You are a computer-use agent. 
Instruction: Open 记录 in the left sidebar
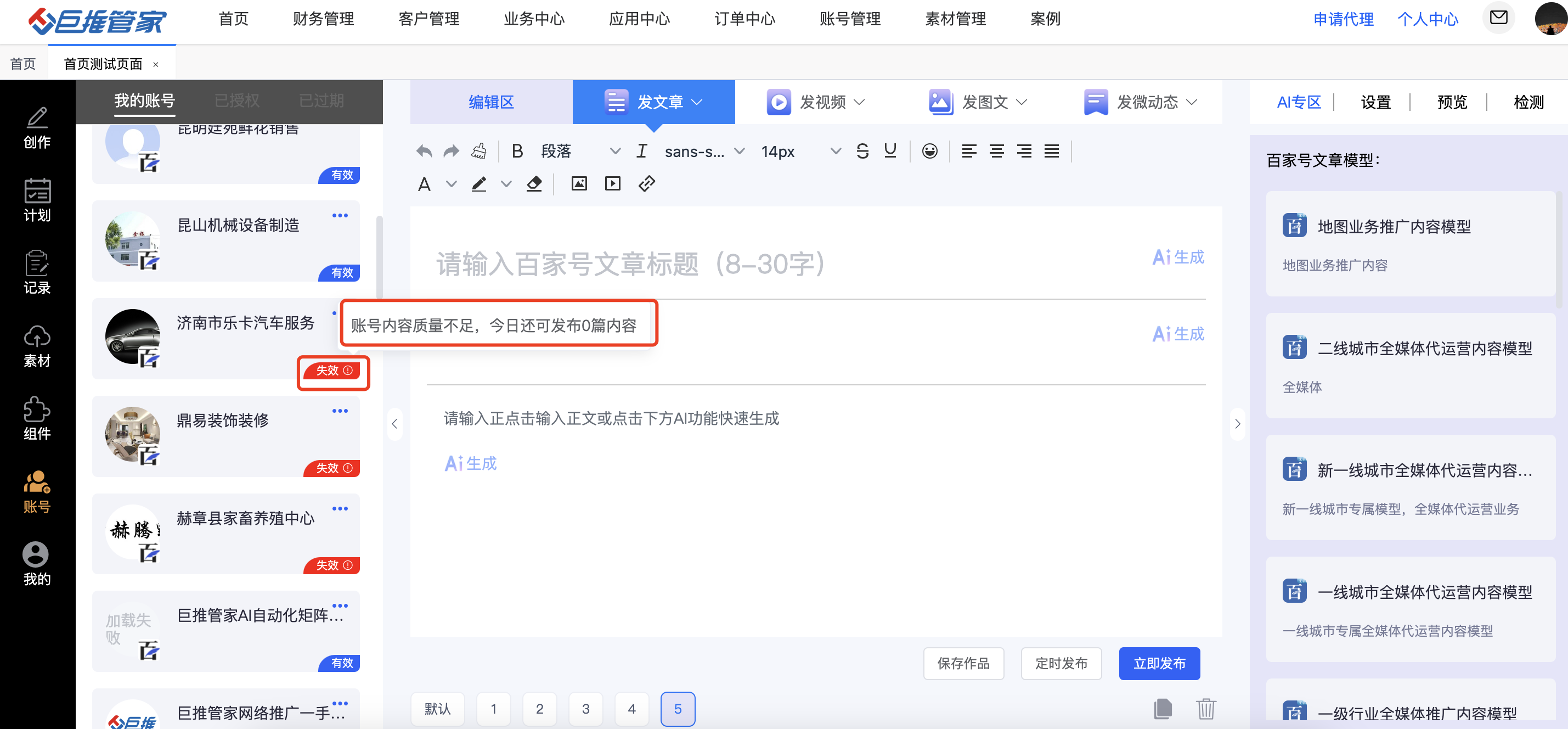tap(37, 273)
